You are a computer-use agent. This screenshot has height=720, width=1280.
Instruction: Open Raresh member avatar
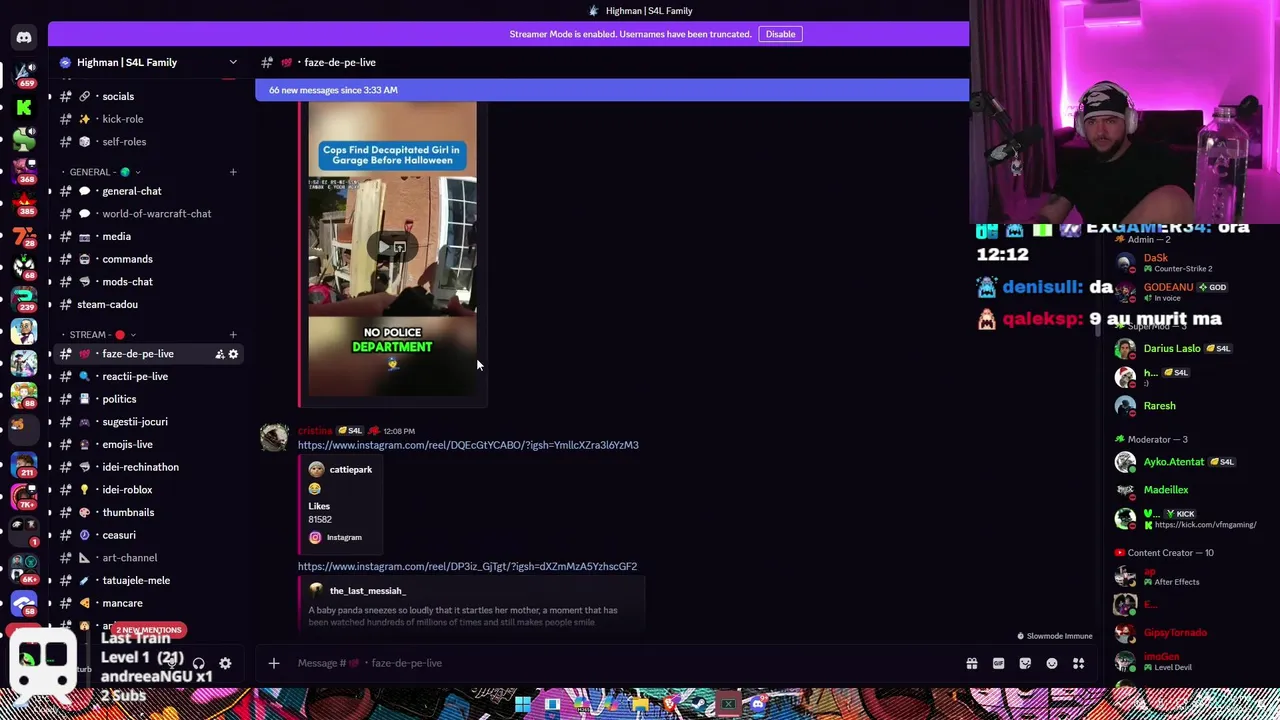[x=1126, y=406]
